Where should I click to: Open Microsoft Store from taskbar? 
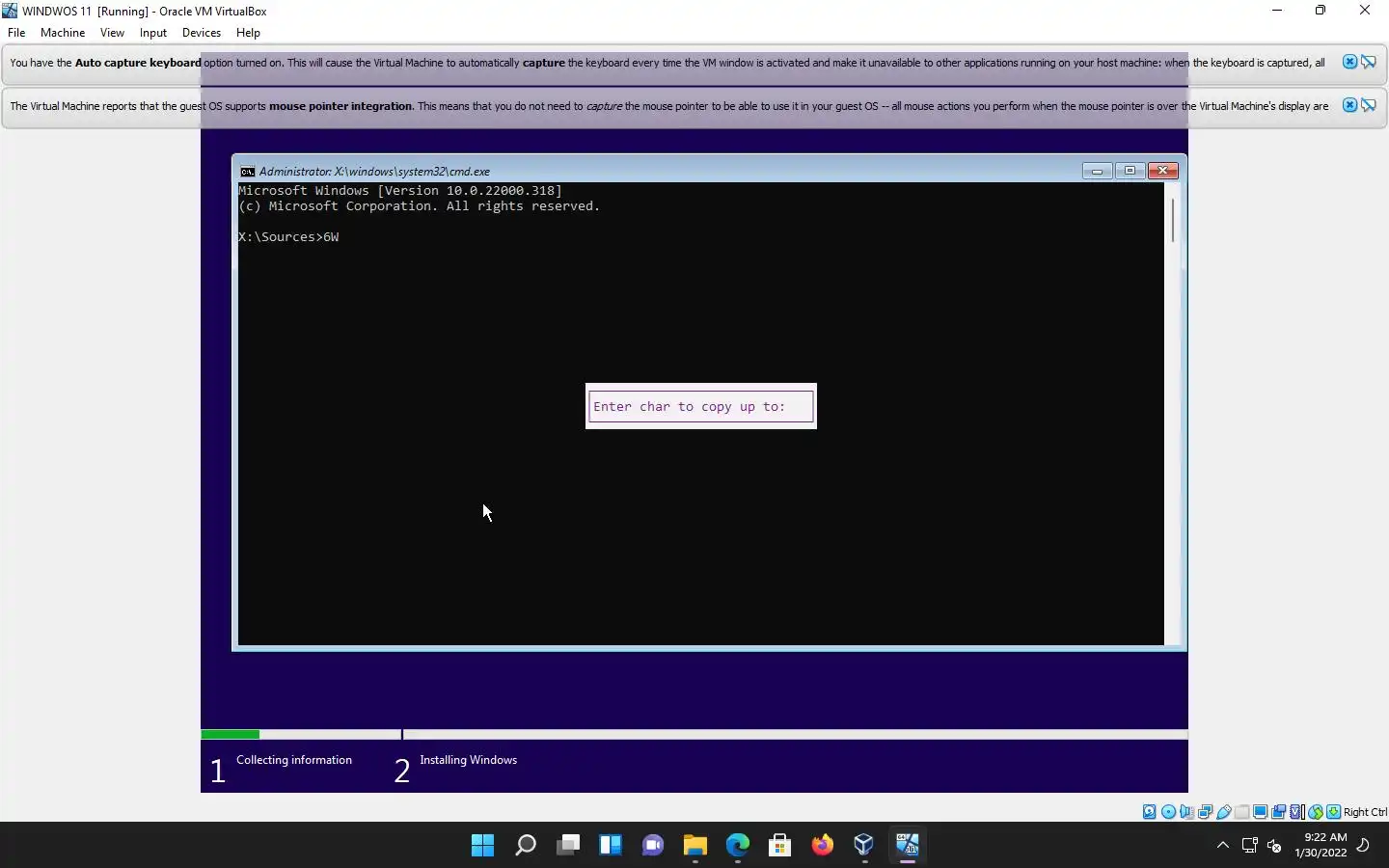pos(780,846)
